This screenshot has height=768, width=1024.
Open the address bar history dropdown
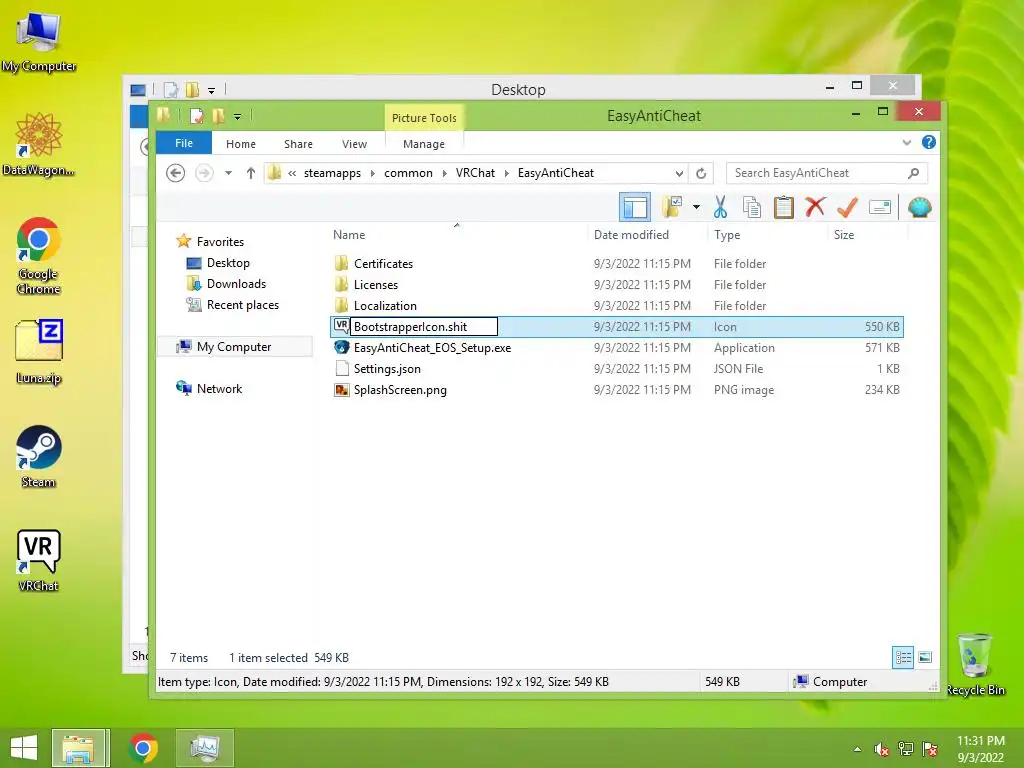tap(679, 173)
